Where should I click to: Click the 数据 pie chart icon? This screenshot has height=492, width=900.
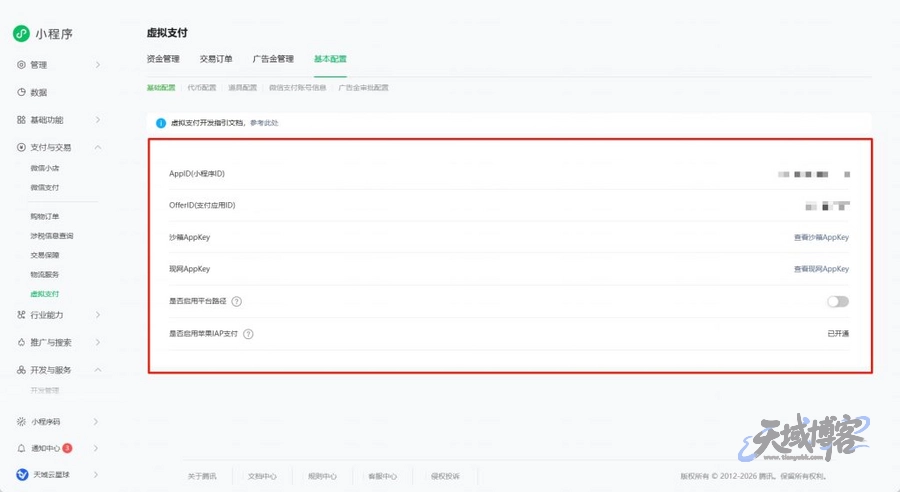click(x=21, y=92)
